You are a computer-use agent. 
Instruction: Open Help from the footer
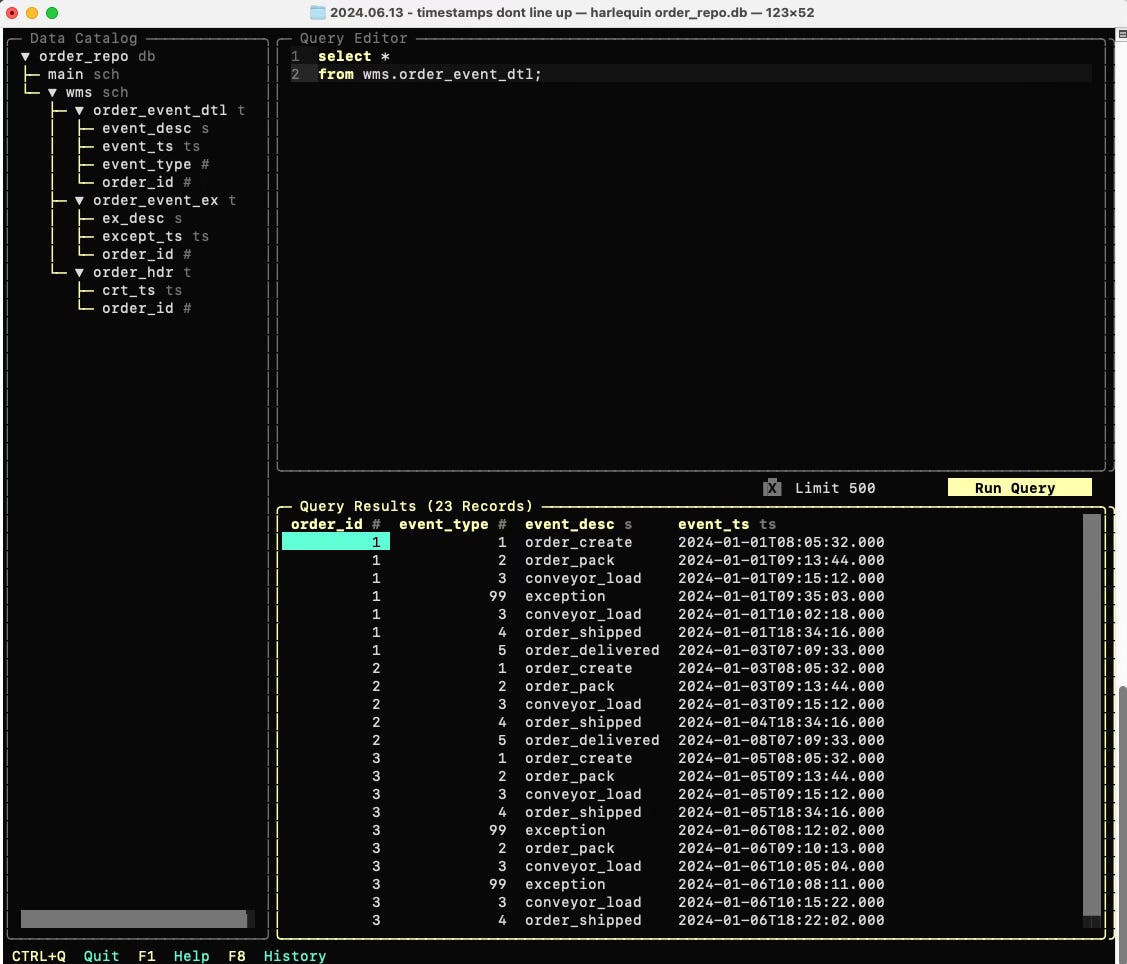click(x=191, y=956)
